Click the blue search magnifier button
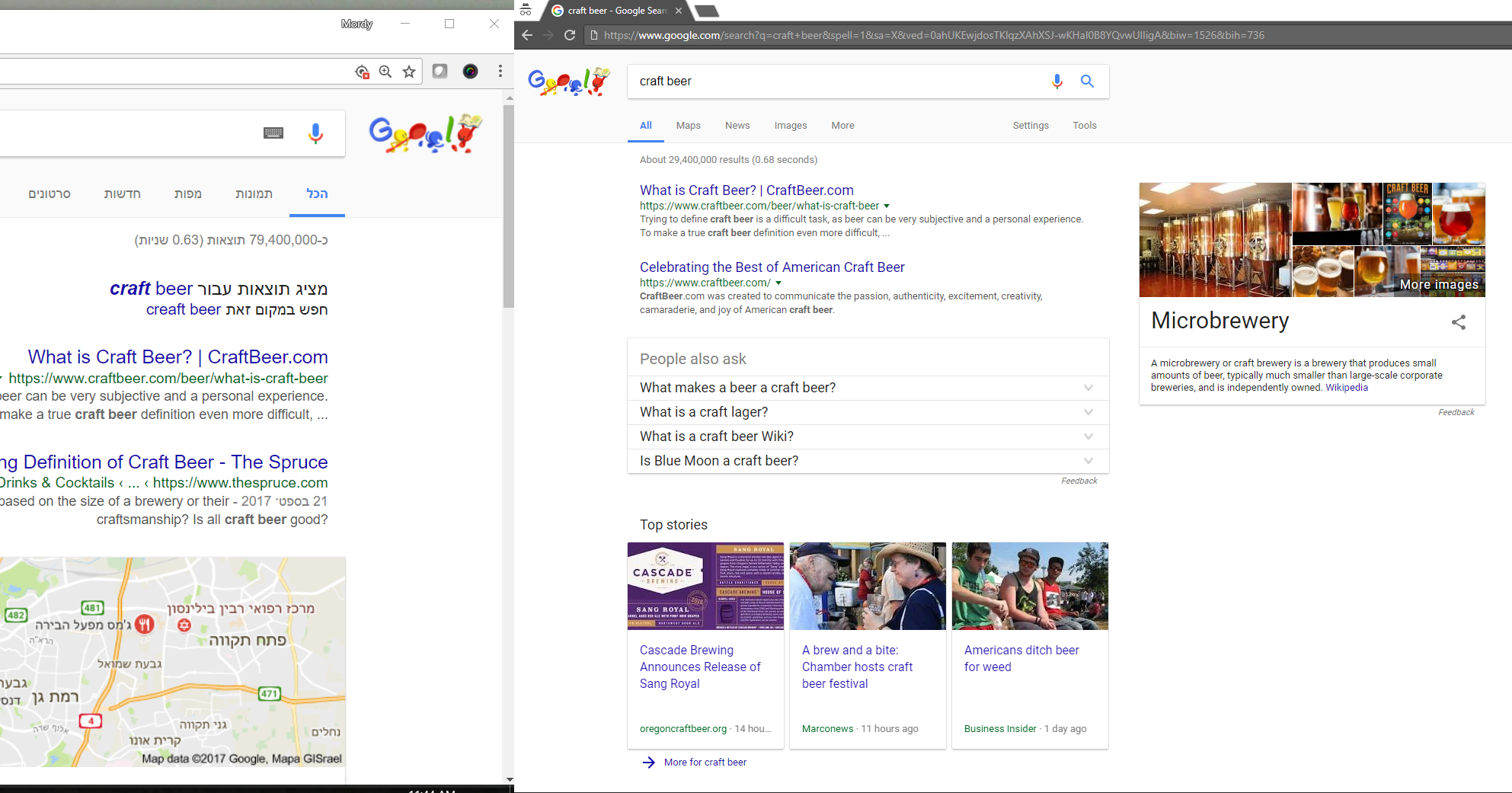 pos(1087,82)
